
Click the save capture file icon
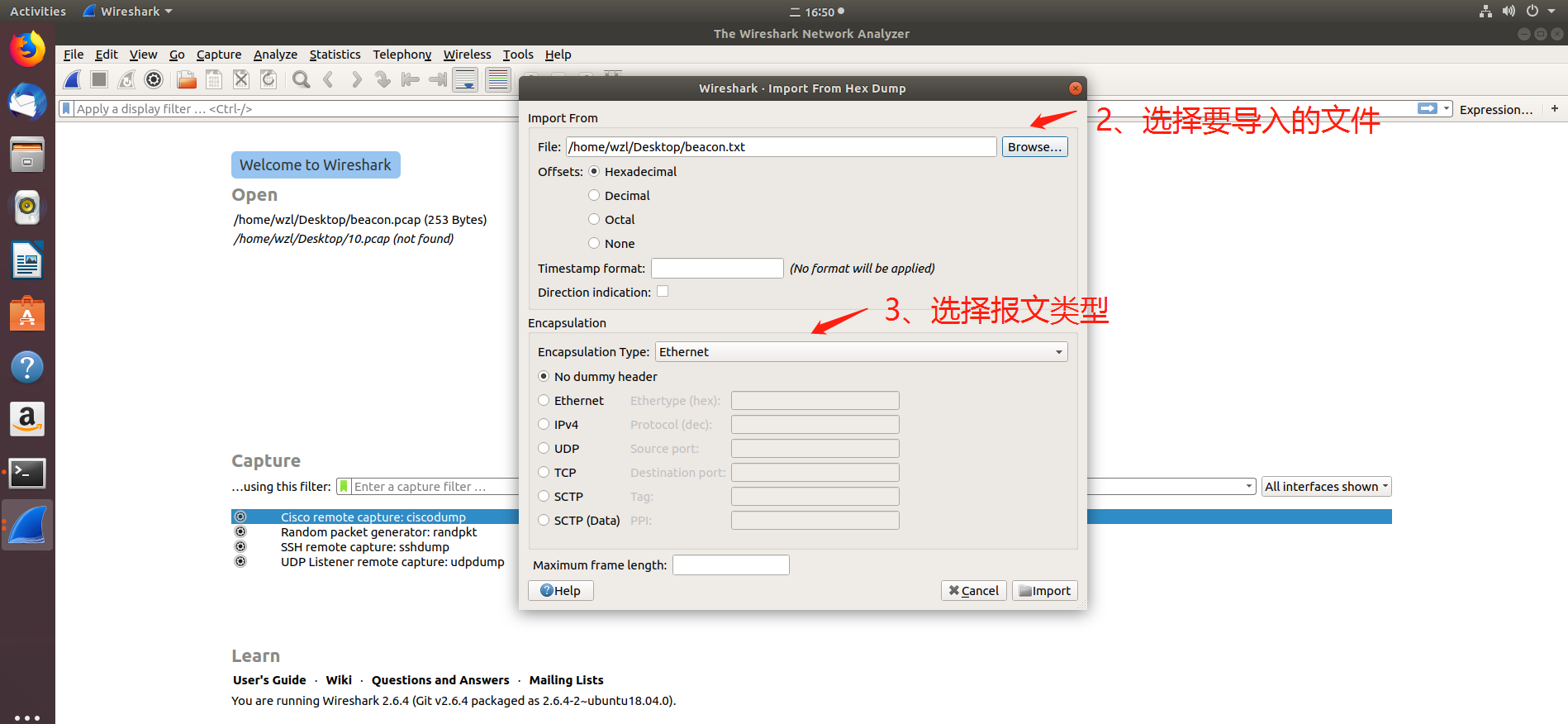coord(214,79)
